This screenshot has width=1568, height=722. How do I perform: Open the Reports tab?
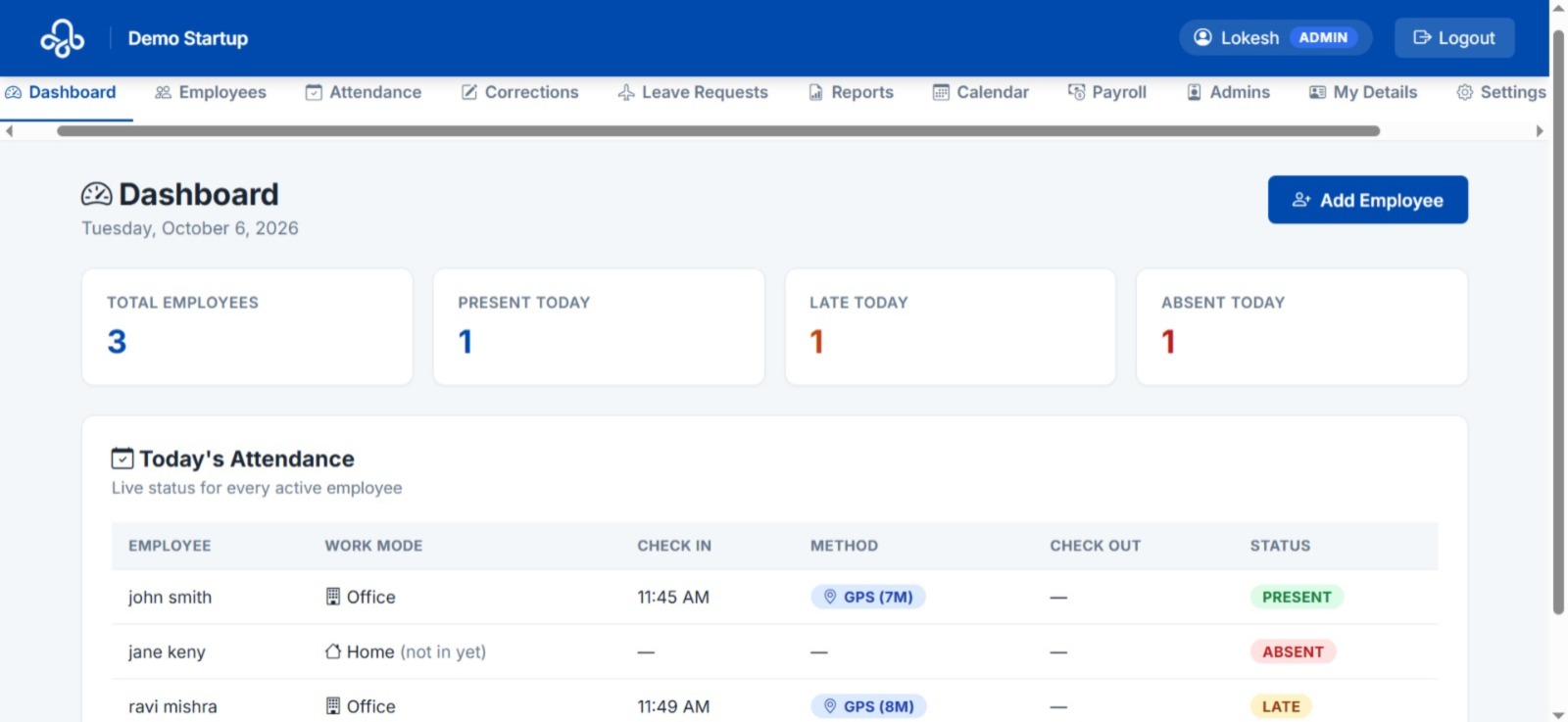[851, 92]
